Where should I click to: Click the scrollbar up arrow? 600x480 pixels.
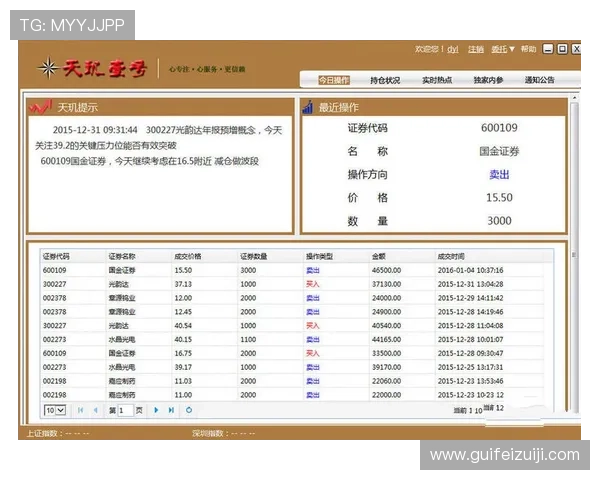574,98
